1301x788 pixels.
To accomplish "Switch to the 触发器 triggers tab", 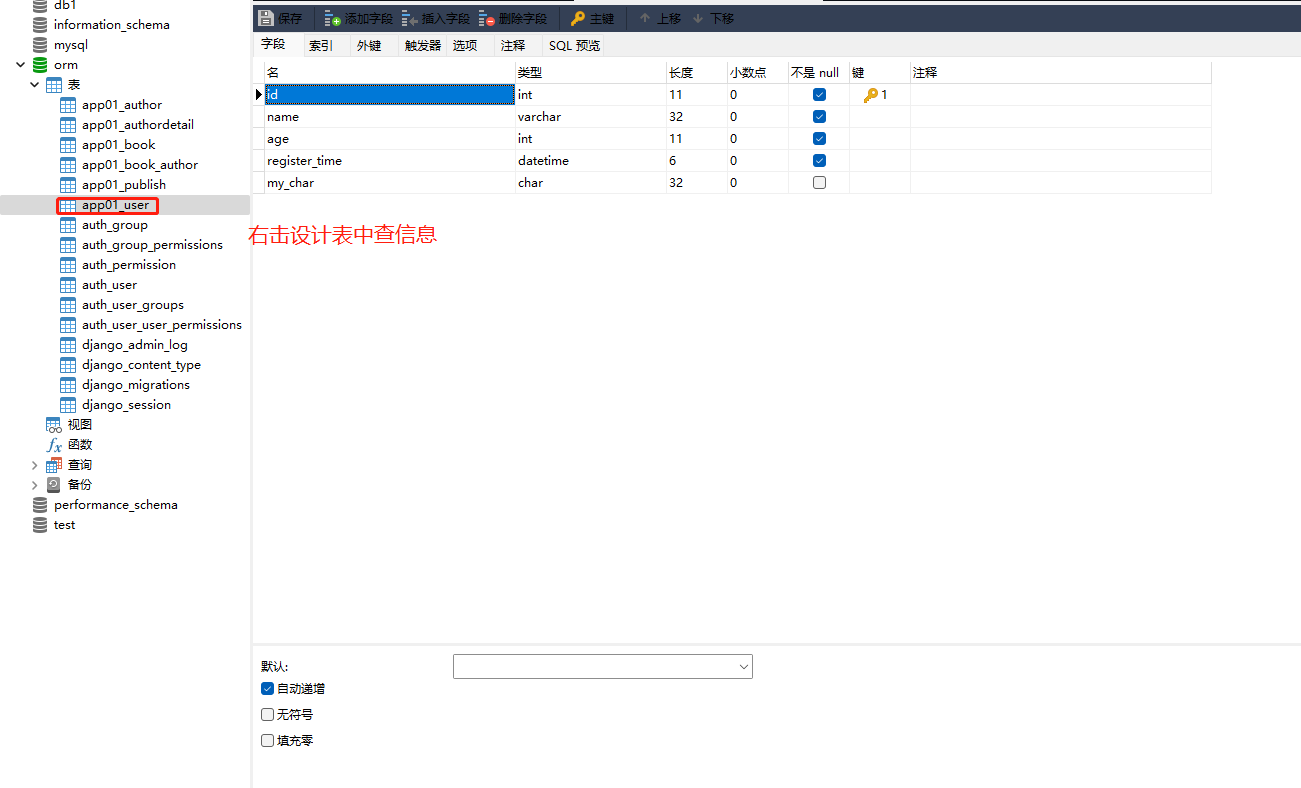I will [423, 46].
